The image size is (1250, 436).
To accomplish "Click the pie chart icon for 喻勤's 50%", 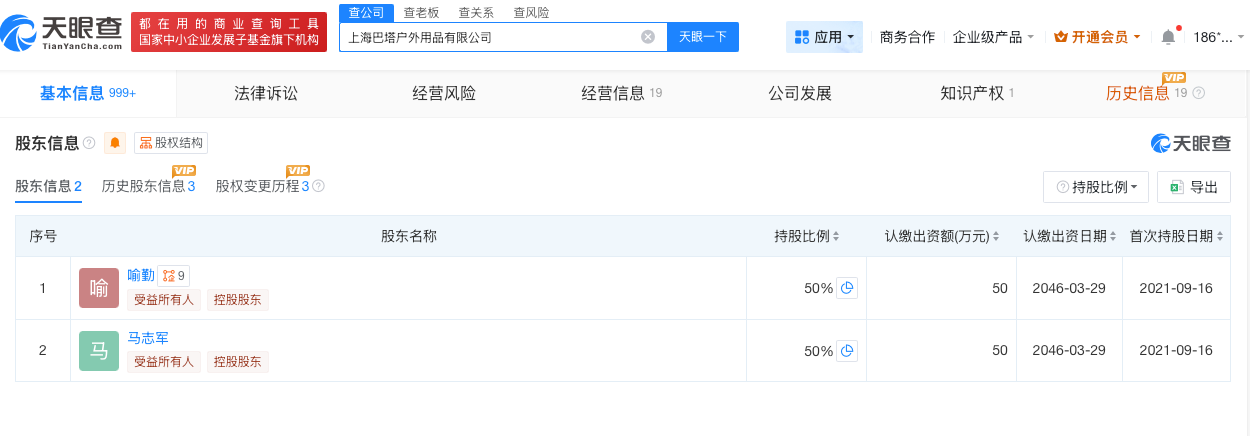I will click(x=847, y=288).
